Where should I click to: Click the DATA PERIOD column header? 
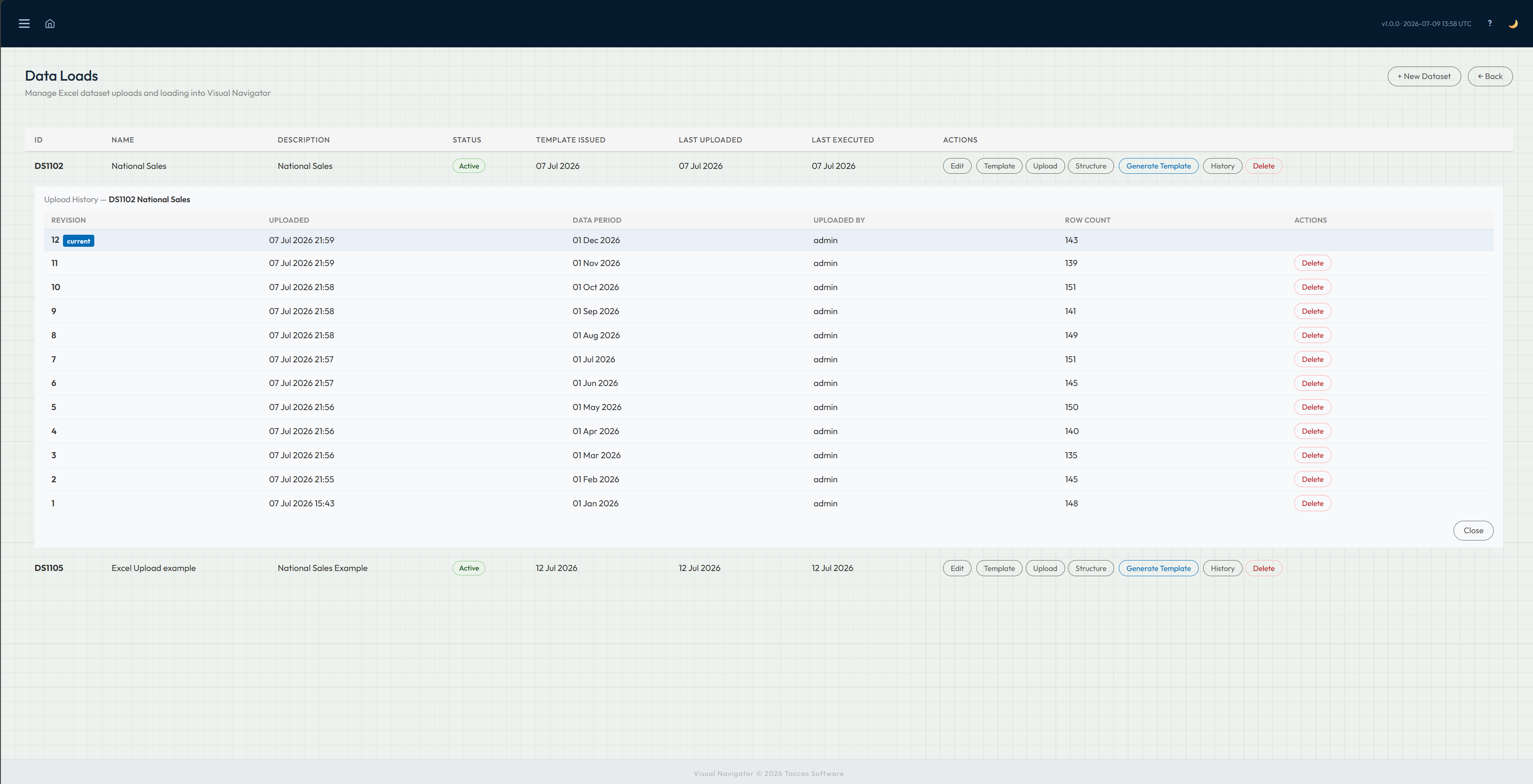597,220
